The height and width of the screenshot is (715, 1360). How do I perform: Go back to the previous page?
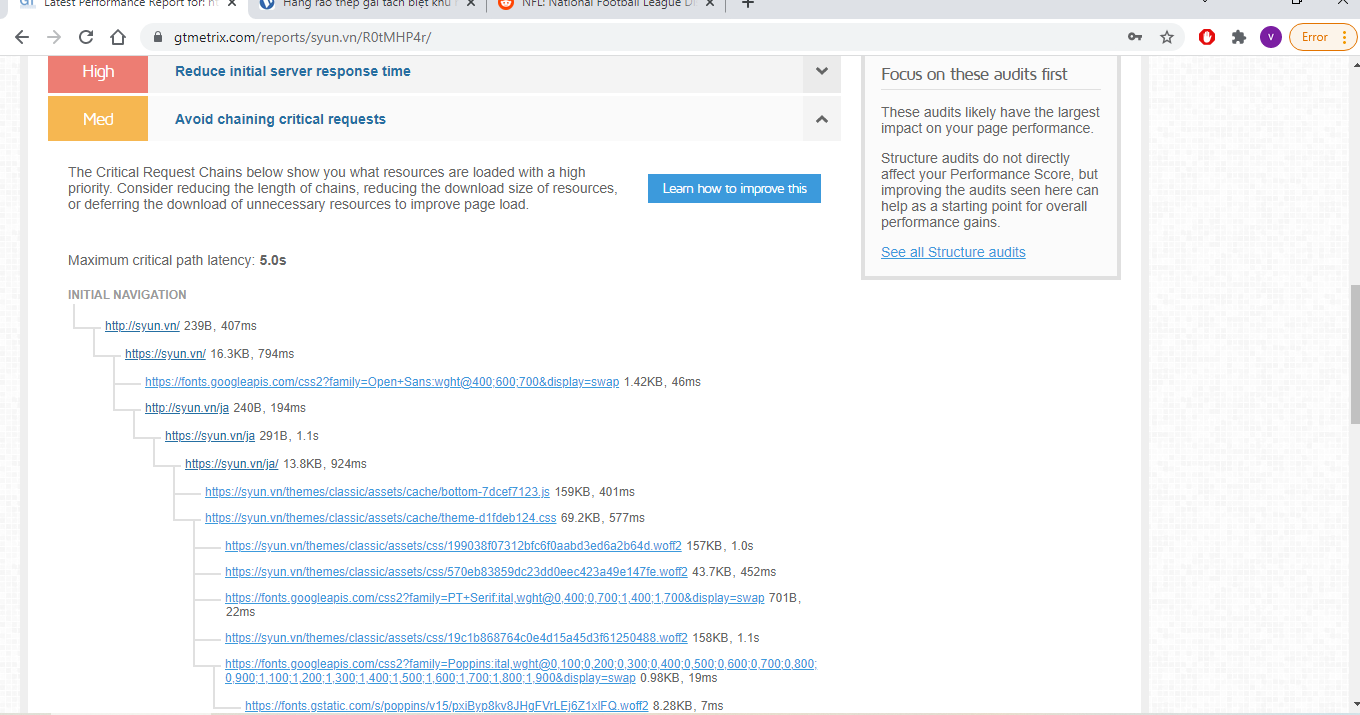[x=22, y=37]
